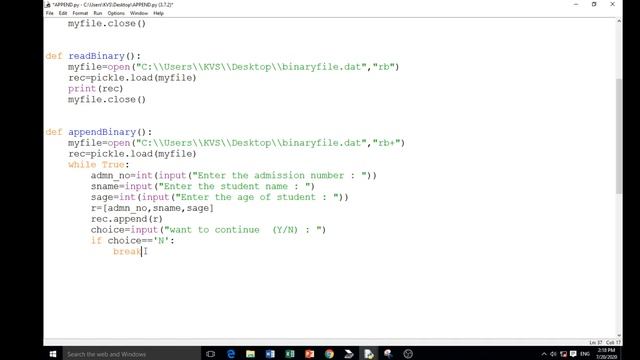Screen dimensions: 640x360
Task: Close the APPEND.py window
Action: click(x=612, y=4)
